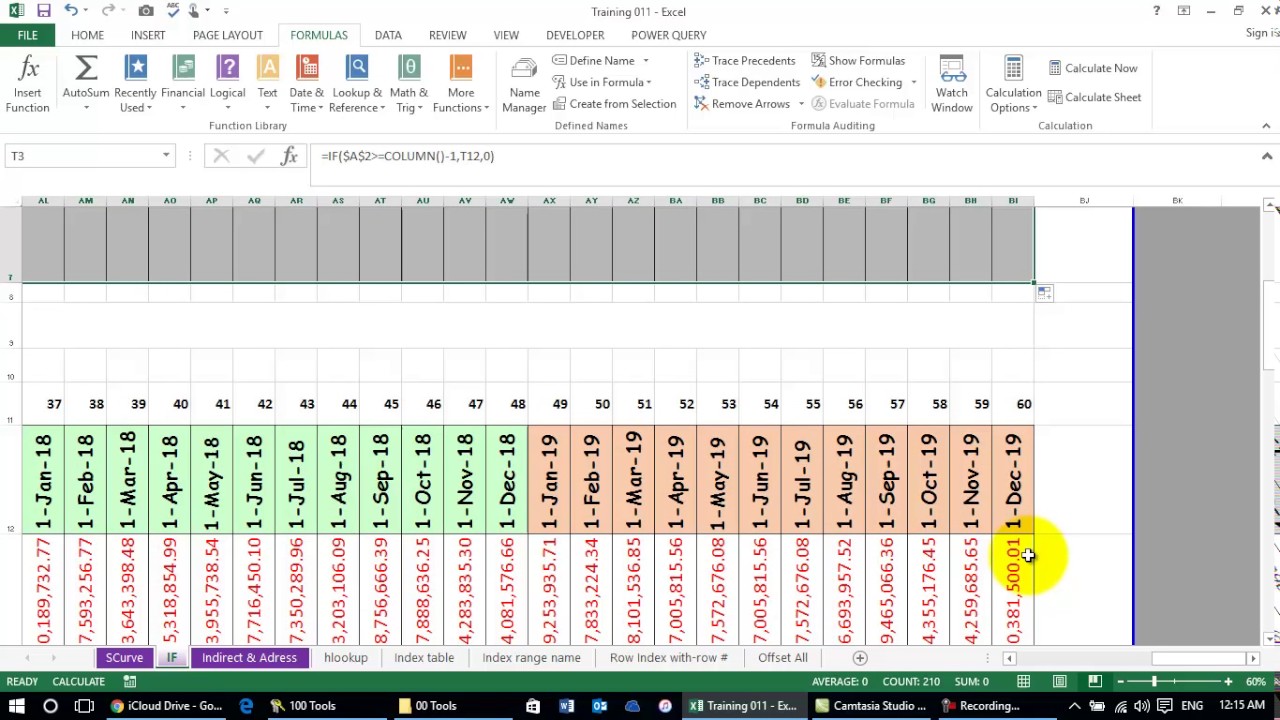Click the formula bar input text
1280x720 pixels.
(x=408, y=156)
